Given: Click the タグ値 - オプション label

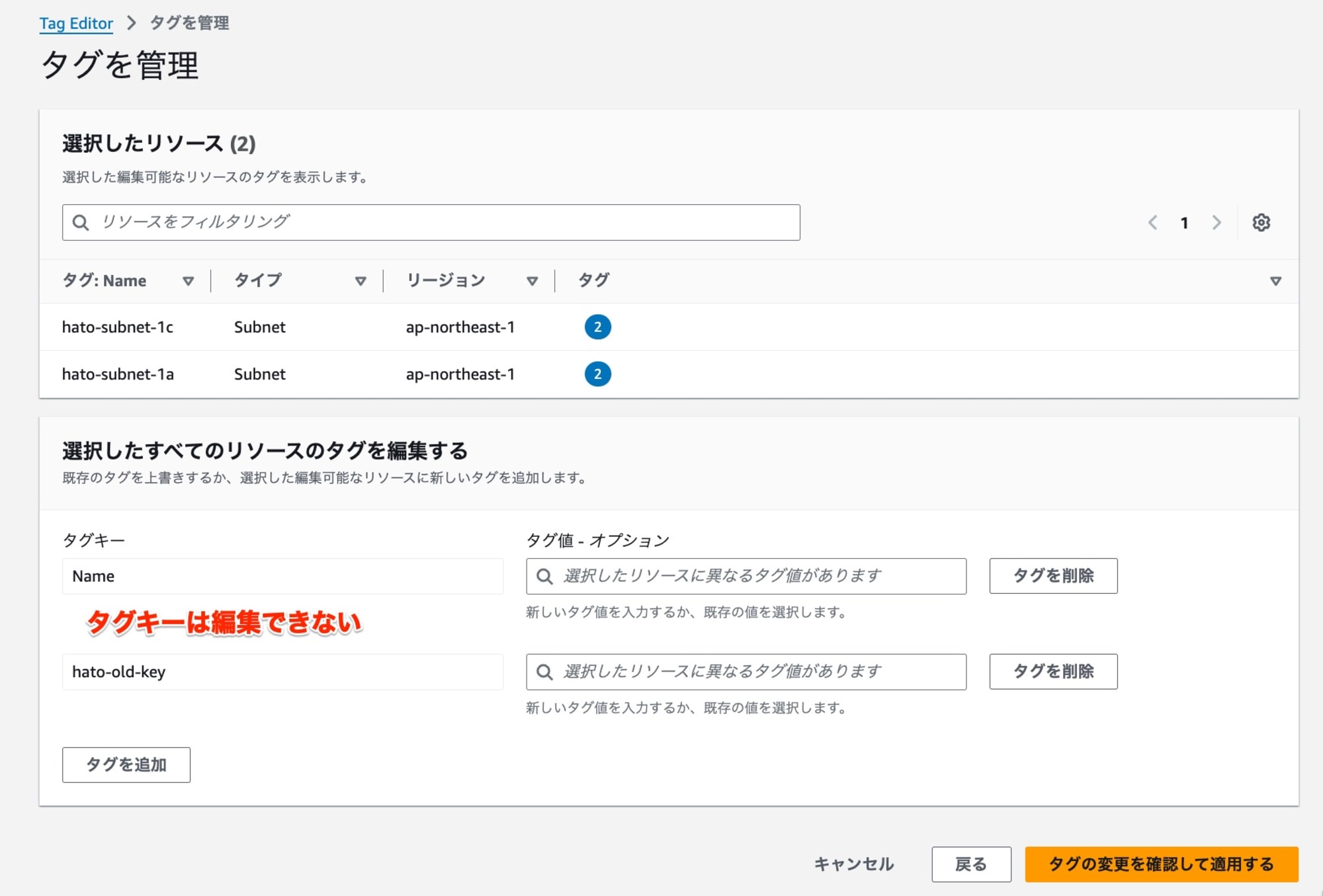Looking at the screenshot, I should 597,540.
